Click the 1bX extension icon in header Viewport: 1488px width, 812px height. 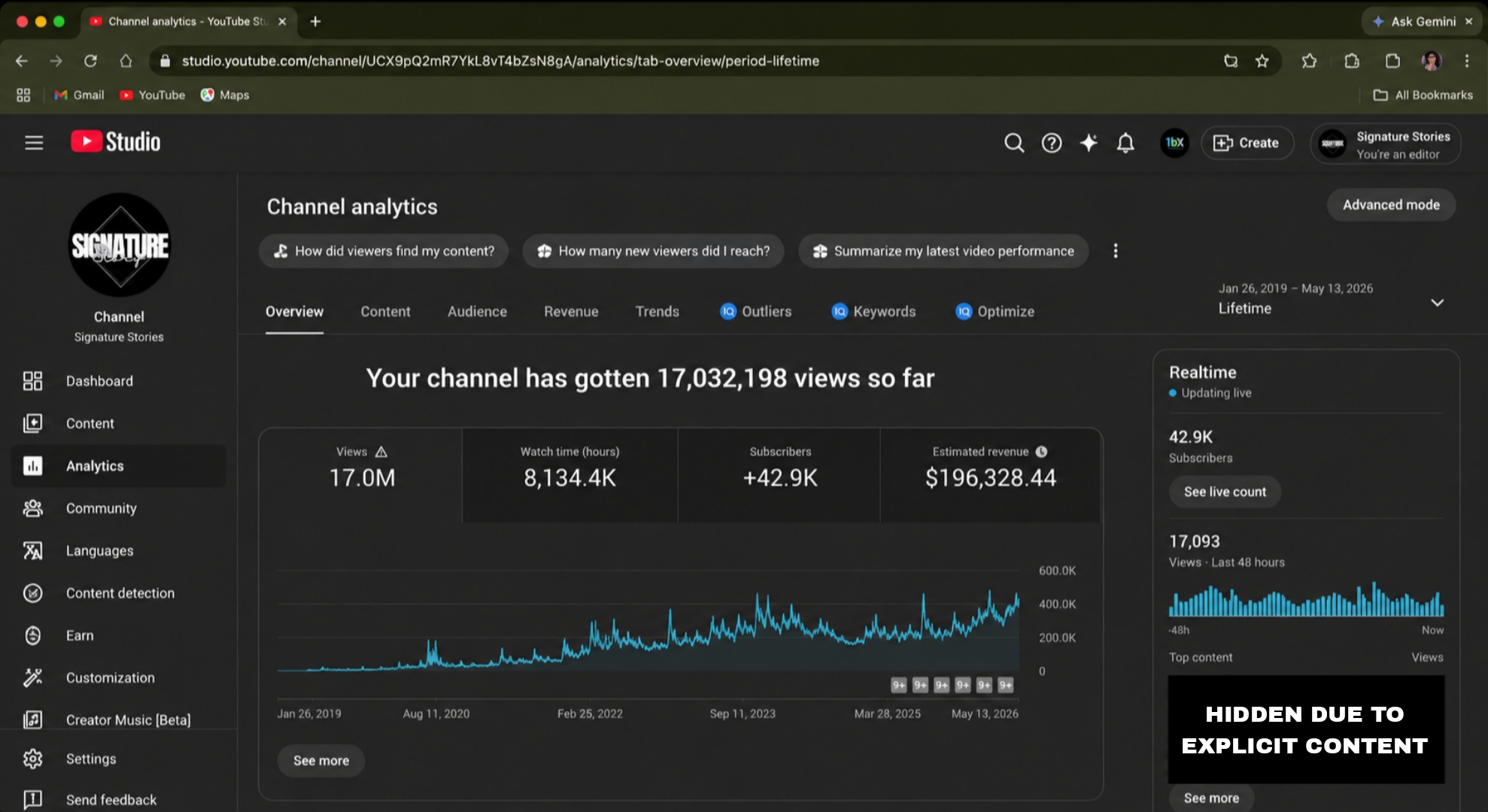point(1174,143)
